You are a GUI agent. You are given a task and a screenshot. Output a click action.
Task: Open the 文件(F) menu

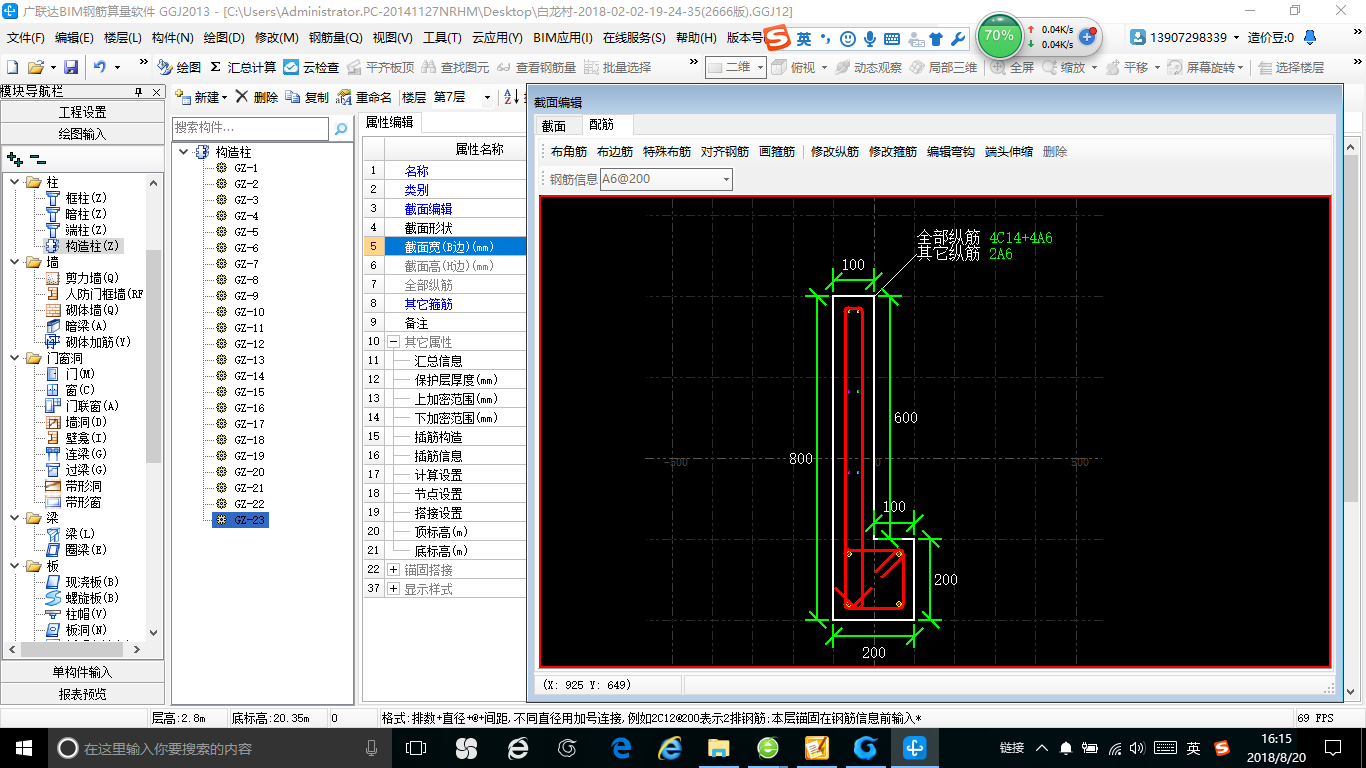point(25,37)
